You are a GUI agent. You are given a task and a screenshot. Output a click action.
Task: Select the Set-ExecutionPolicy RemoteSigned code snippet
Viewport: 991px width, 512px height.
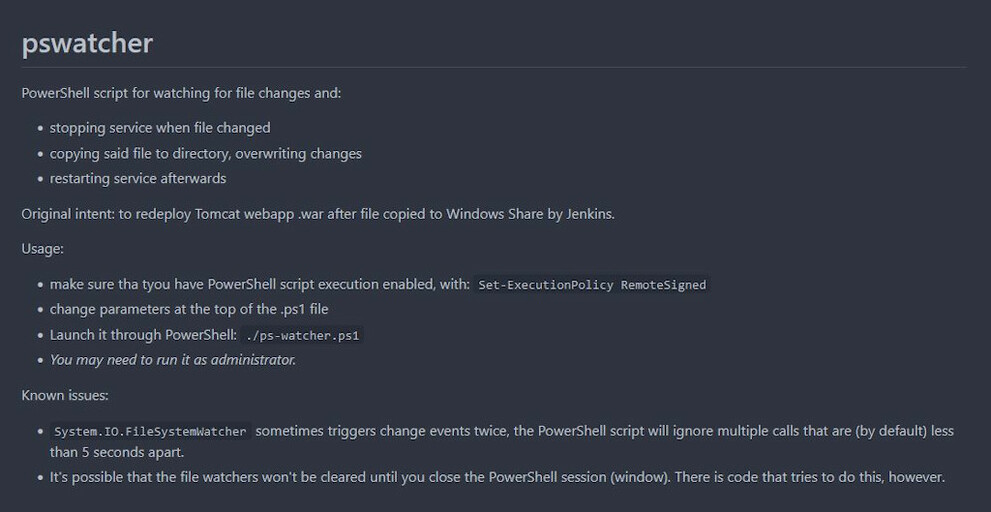tap(592, 285)
